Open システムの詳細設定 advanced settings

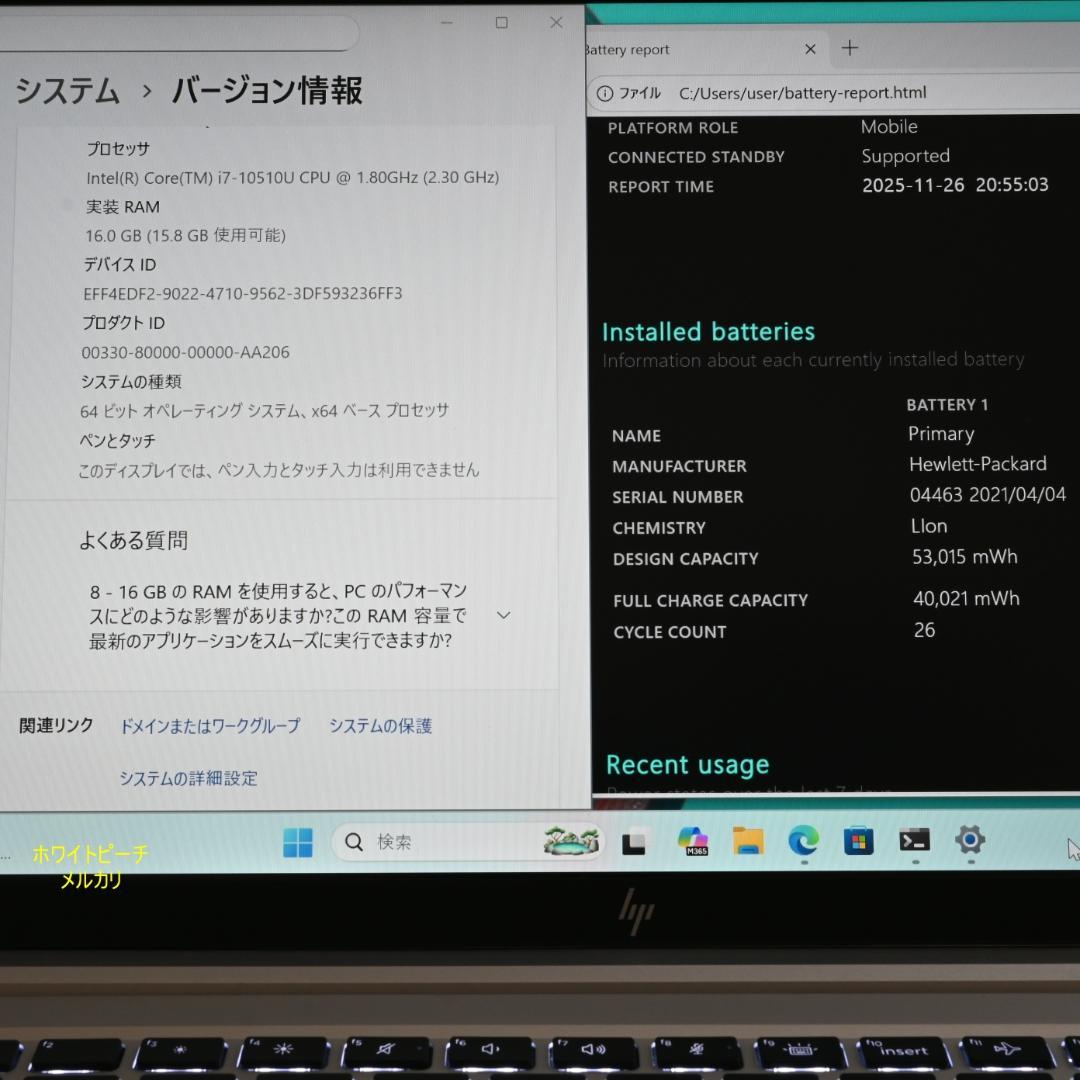[x=188, y=778]
